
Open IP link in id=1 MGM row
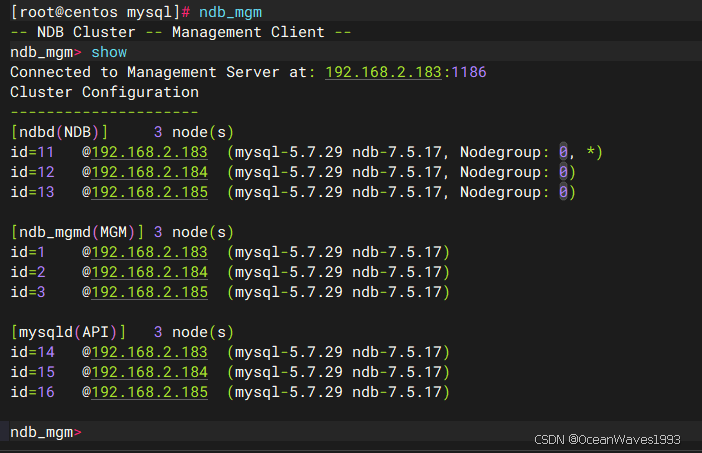150,252
